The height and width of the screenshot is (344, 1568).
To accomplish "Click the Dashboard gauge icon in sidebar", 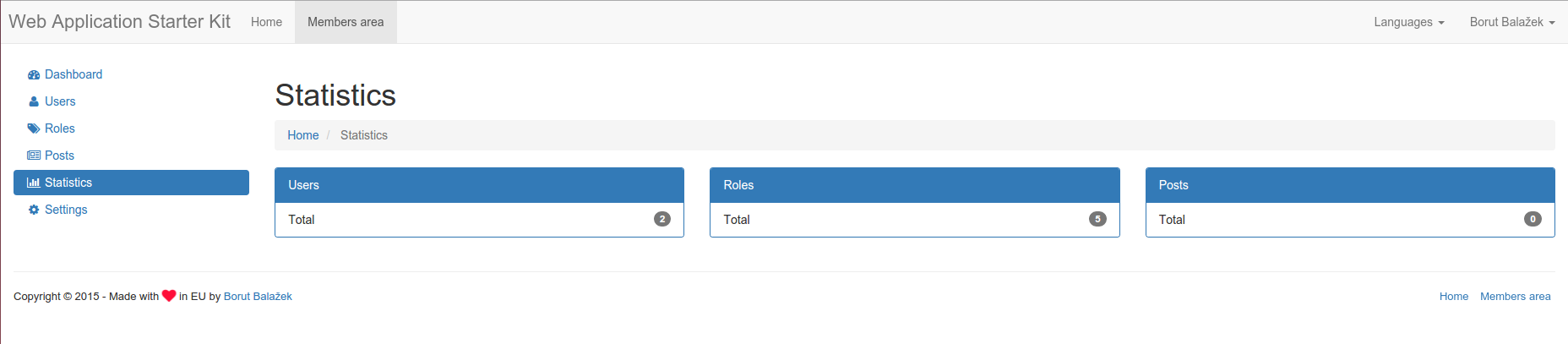I will [34, 75].
